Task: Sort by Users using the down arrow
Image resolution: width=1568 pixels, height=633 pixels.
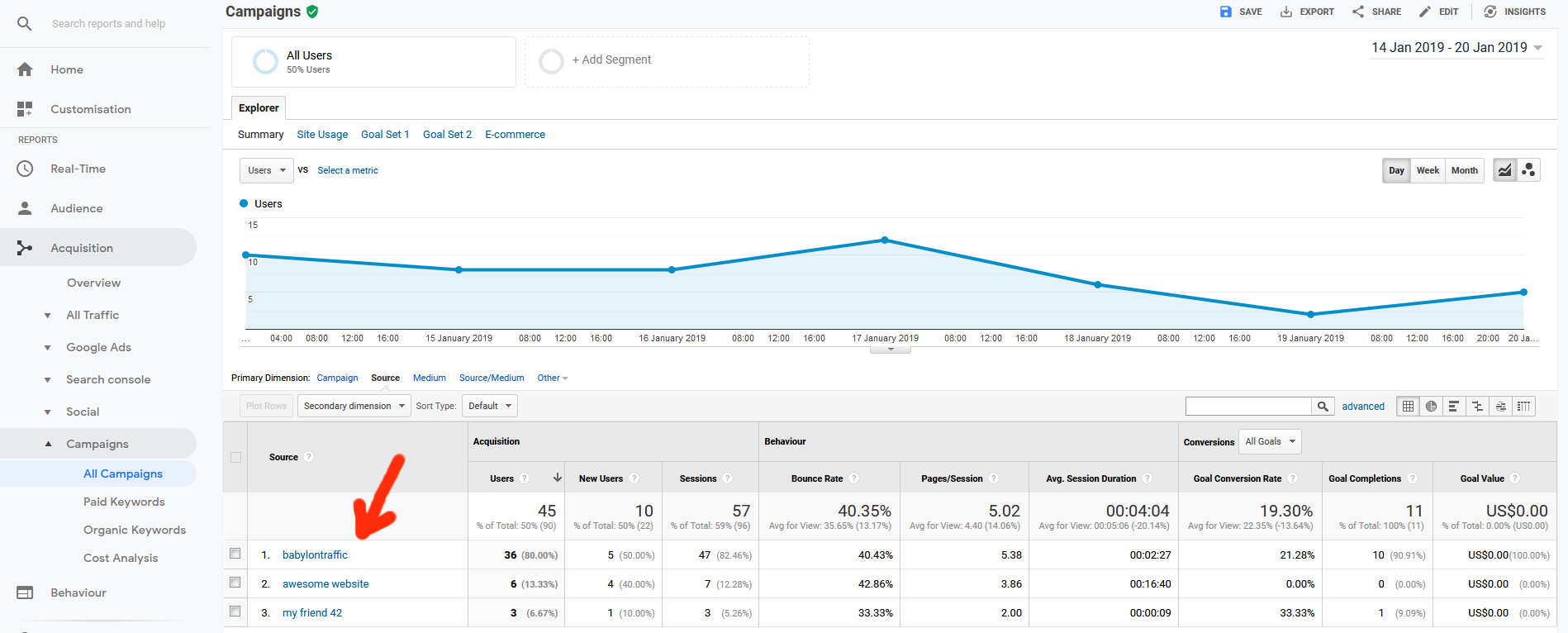Action: (x=558, y=478)
